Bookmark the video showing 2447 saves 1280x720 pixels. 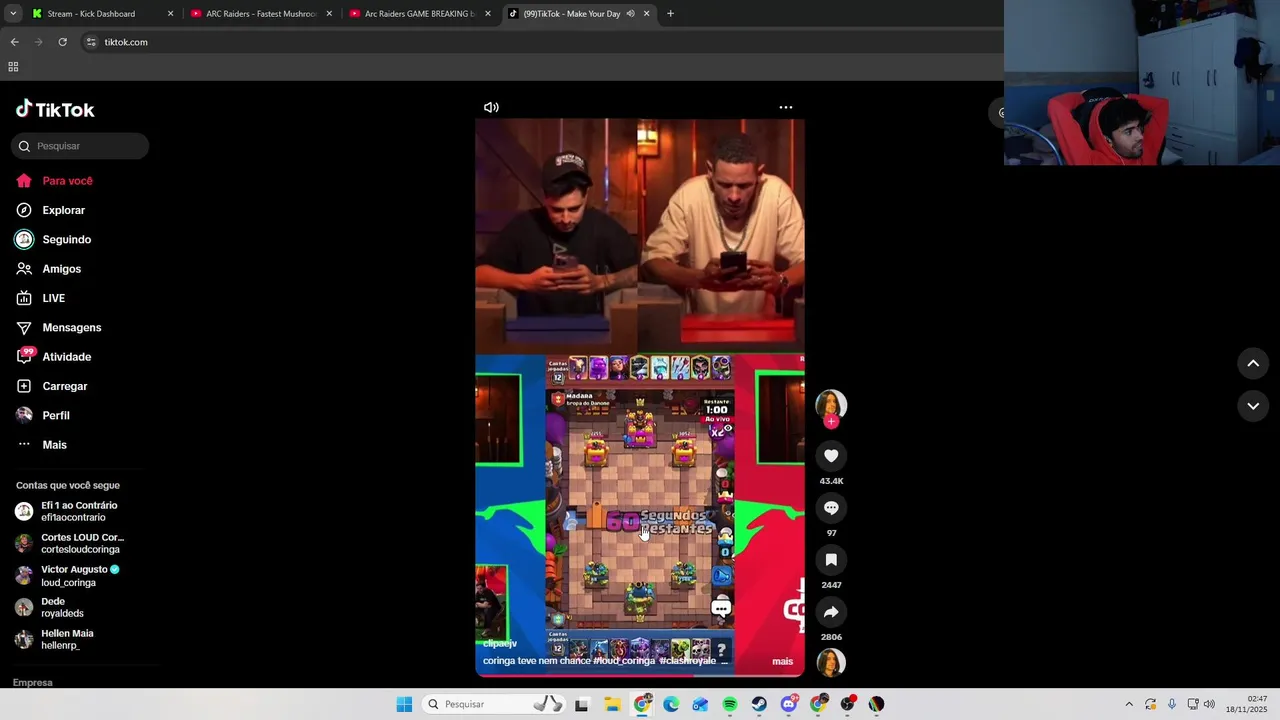[x=831, y=560]
